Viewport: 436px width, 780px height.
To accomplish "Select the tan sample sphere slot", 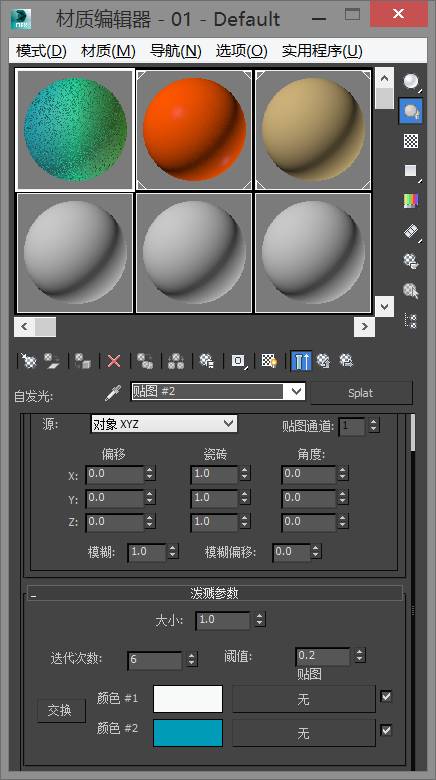I will (x=313, y=130).
